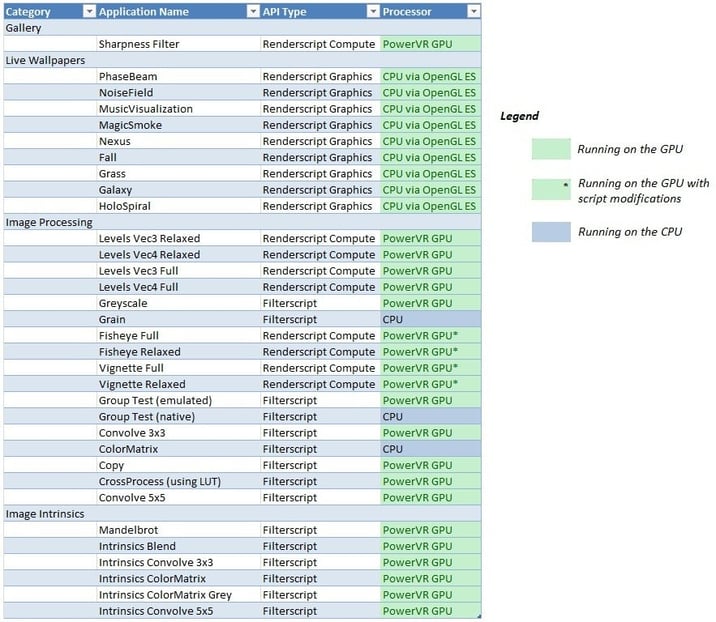Click the Legend heading text
The height and width of the screenshot is (622, 716).
click(x=519, y=116)
